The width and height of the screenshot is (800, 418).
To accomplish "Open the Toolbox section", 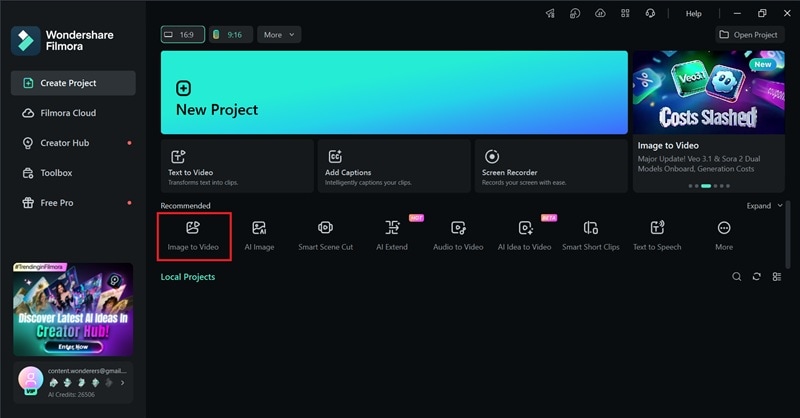I will coord(73,173).
